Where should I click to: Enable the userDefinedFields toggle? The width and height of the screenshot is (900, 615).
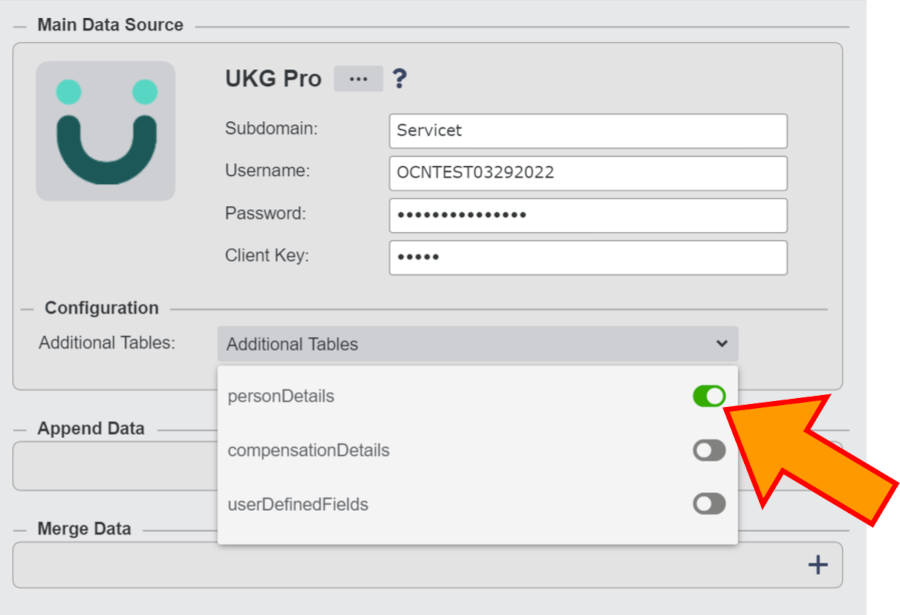(x=708, y=503)
